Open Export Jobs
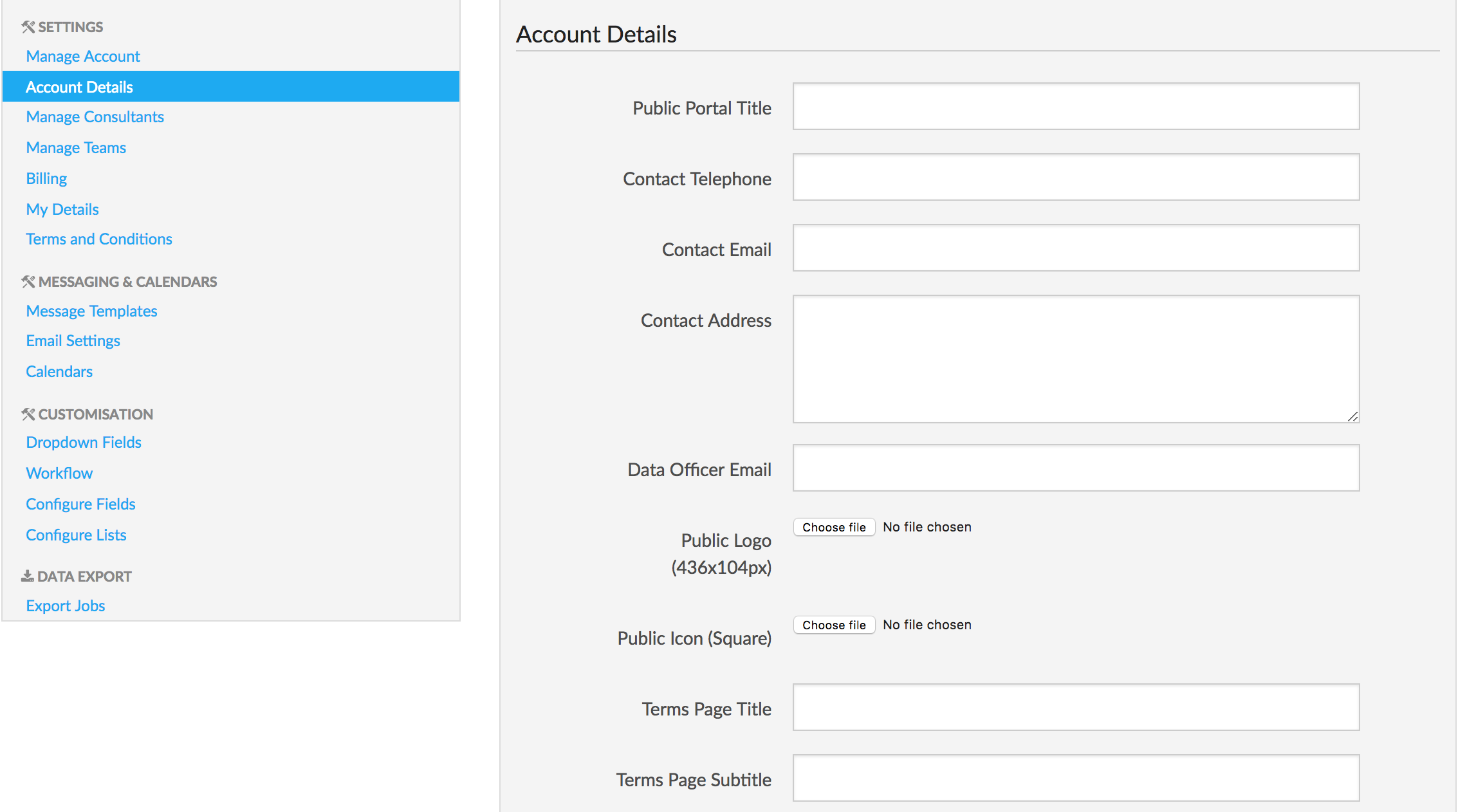The image size is (1467, 812). coord(65,606)
